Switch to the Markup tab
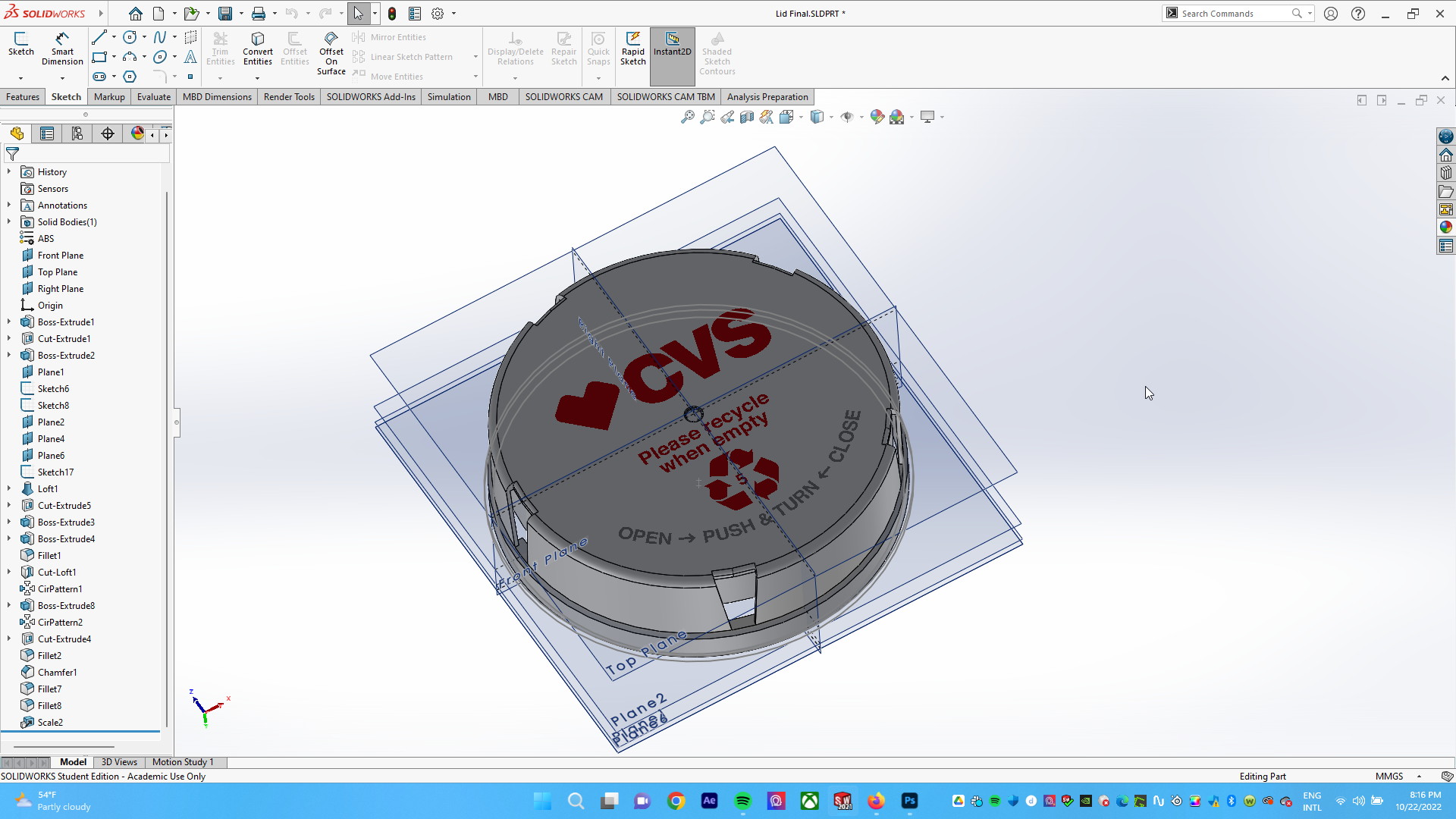Viewport: 1456px width, 819px height. tap(109, 97)
